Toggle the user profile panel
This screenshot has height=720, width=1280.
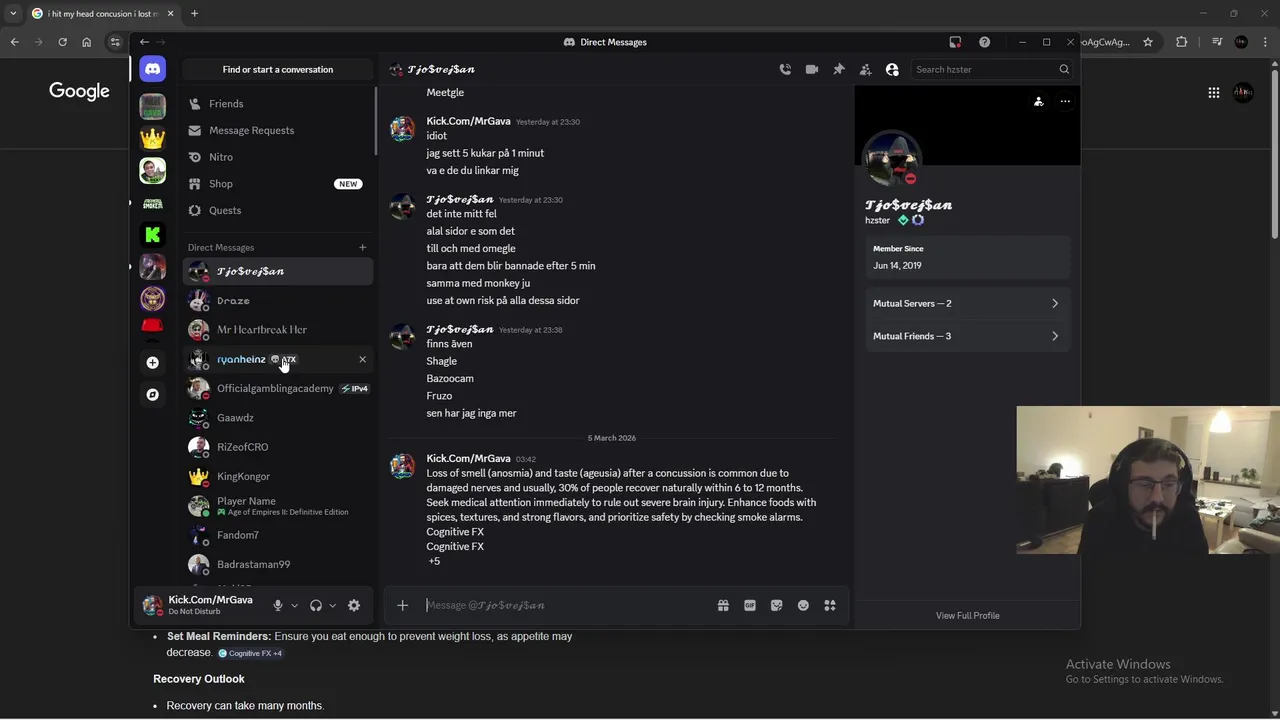click(x=892, y=69)
